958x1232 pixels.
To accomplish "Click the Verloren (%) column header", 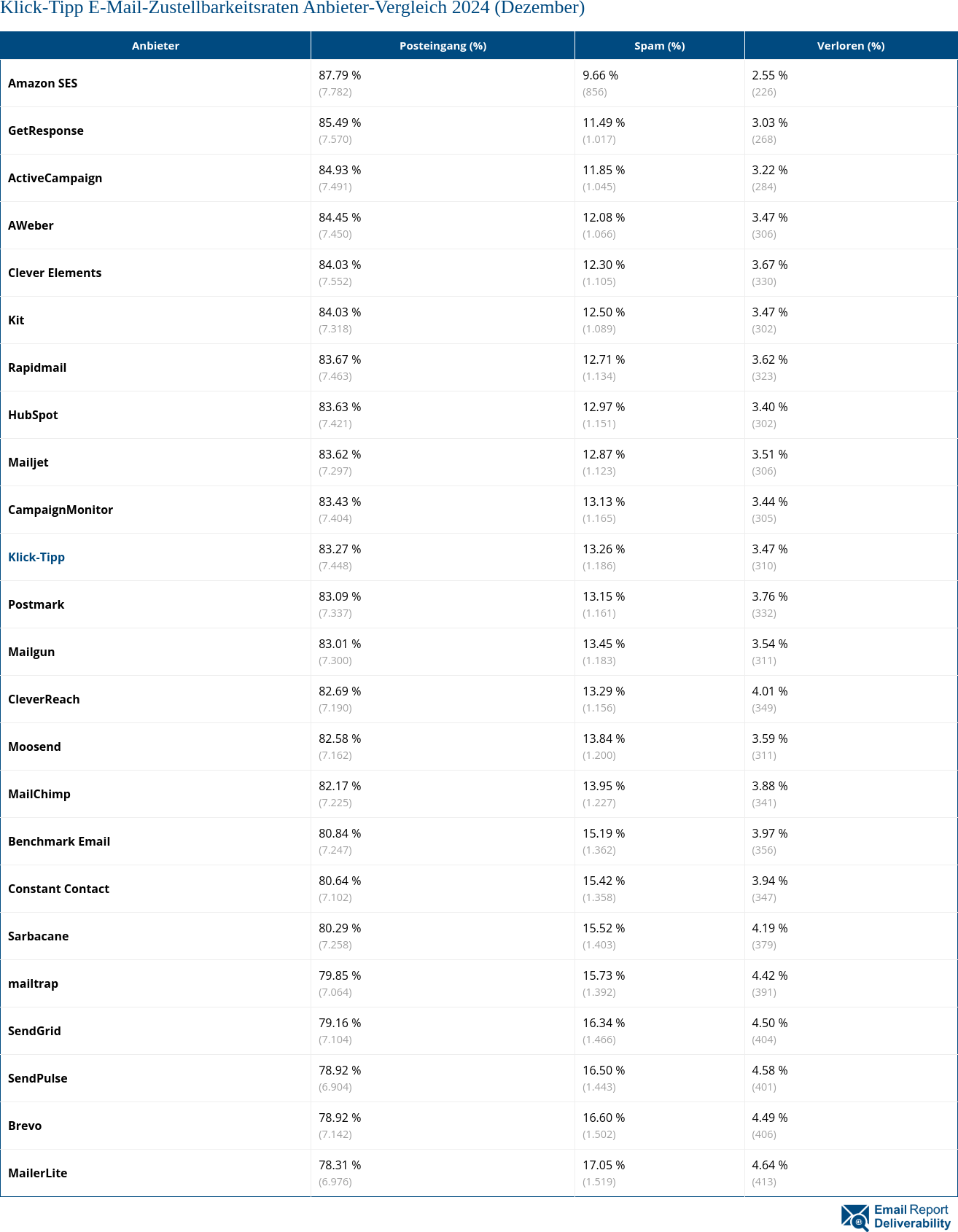I will tap(850, 46).
